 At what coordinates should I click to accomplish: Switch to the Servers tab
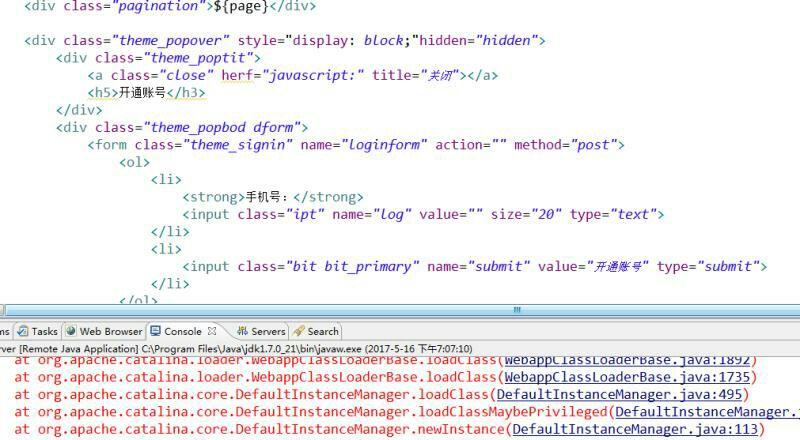[x=267, y=331]
